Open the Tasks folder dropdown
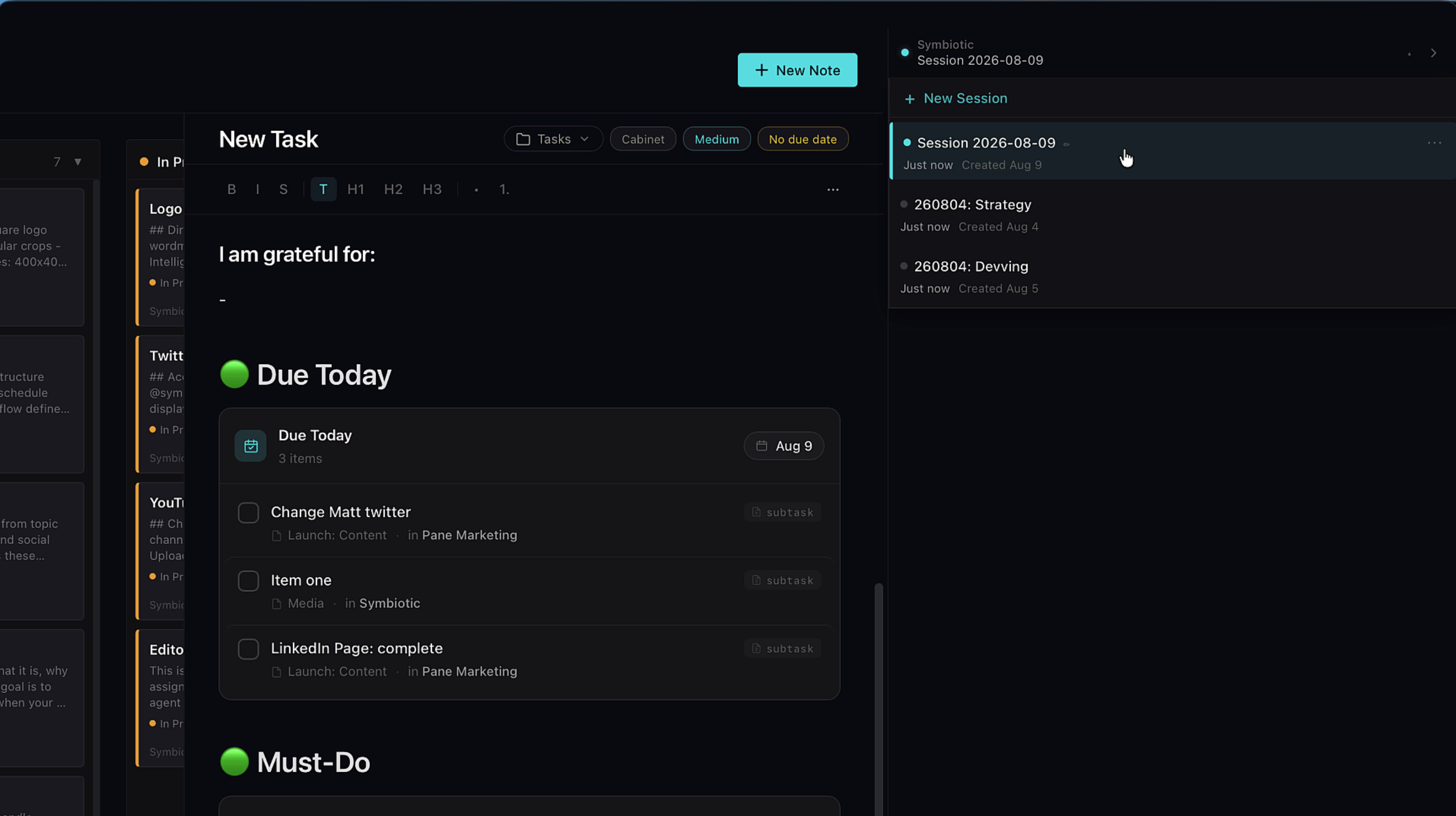Viewport: 1456px width, 816px height. pos(553,139)
